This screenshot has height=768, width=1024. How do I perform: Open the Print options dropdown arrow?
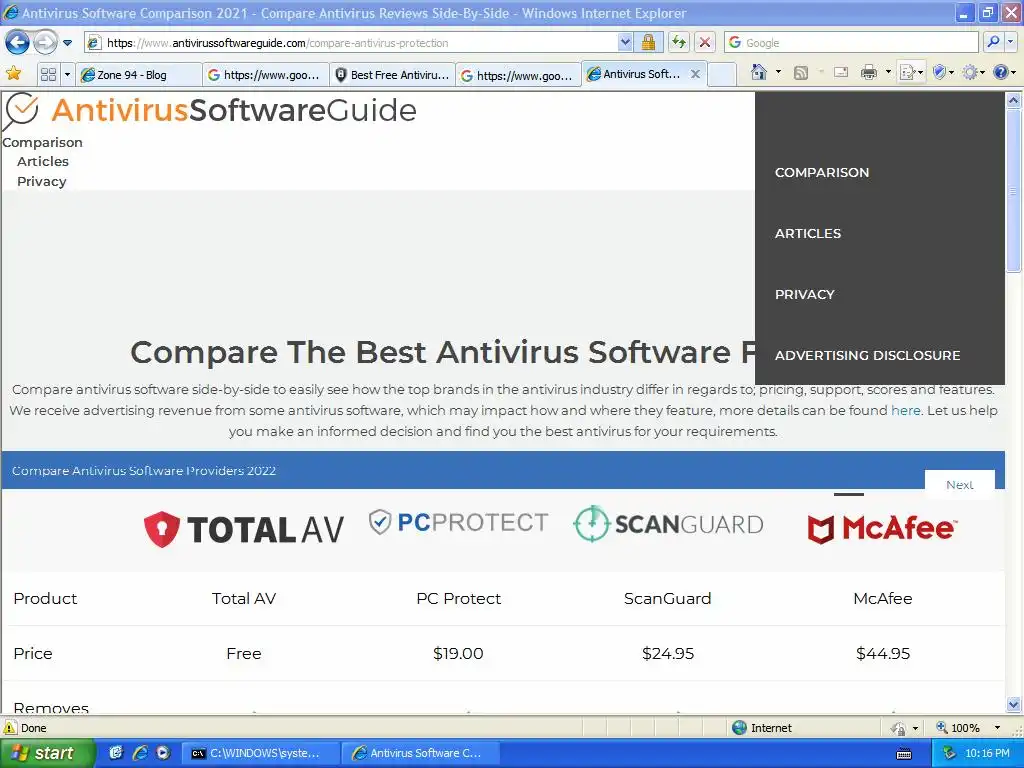tap(888, 72)
